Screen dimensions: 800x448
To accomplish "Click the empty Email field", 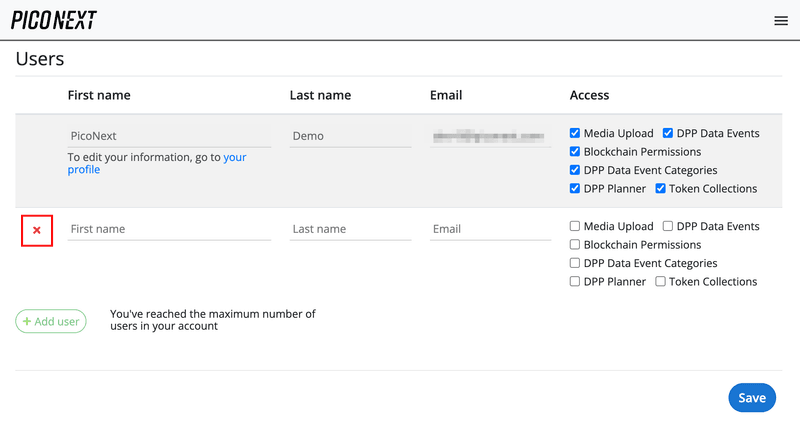I will pyautogui.click(x=490, y=229).
